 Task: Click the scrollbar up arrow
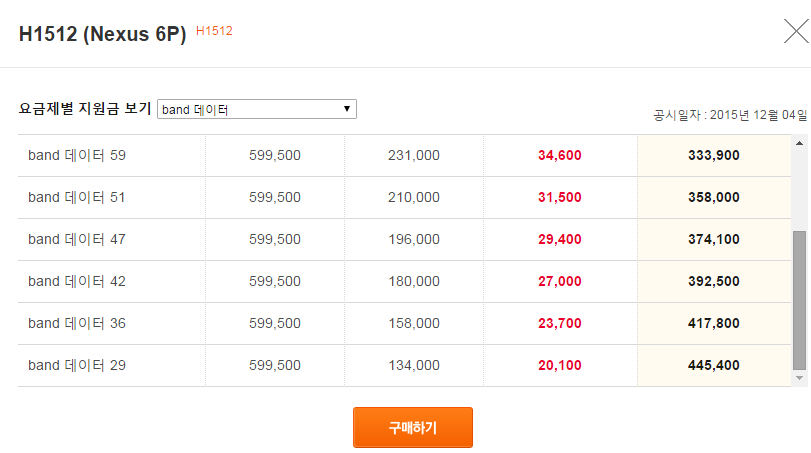click(x=799, y=143)
